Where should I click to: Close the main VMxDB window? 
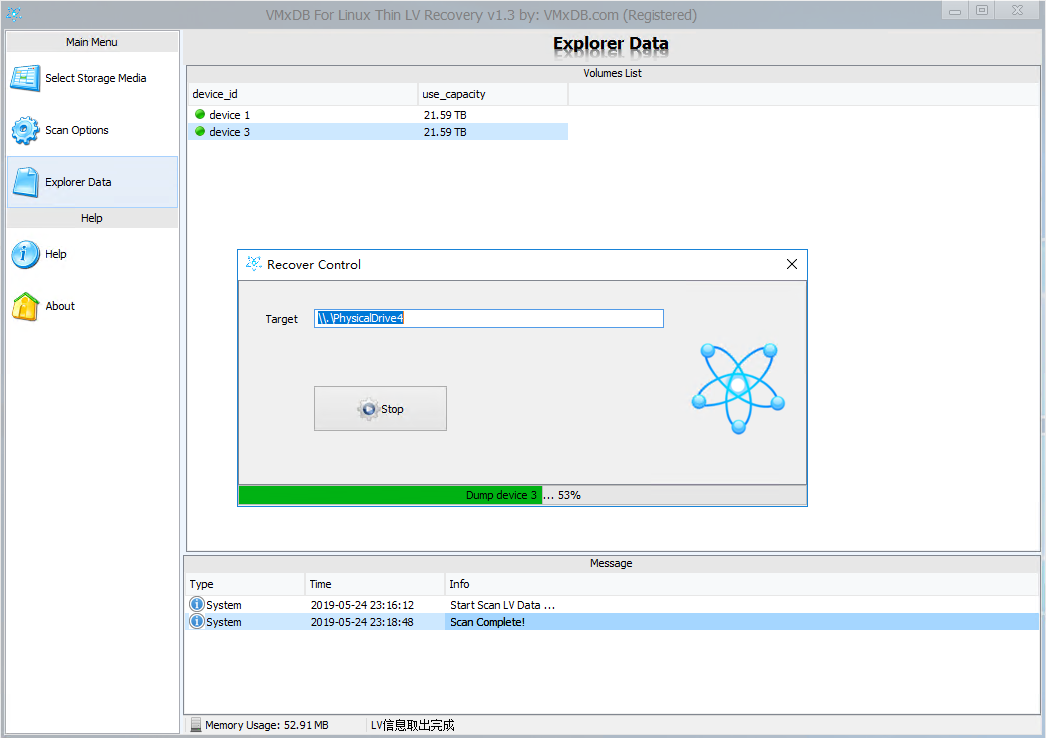(1017, 10)
